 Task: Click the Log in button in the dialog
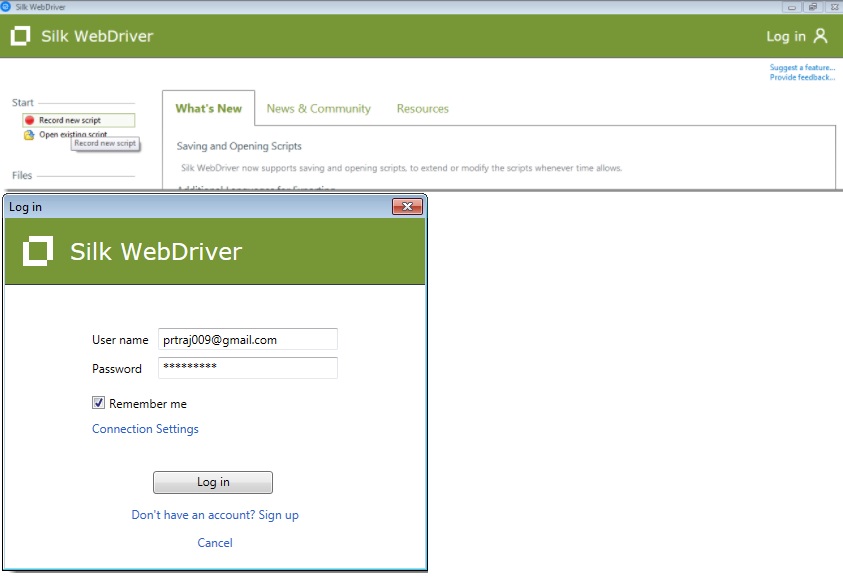(213, 482)
